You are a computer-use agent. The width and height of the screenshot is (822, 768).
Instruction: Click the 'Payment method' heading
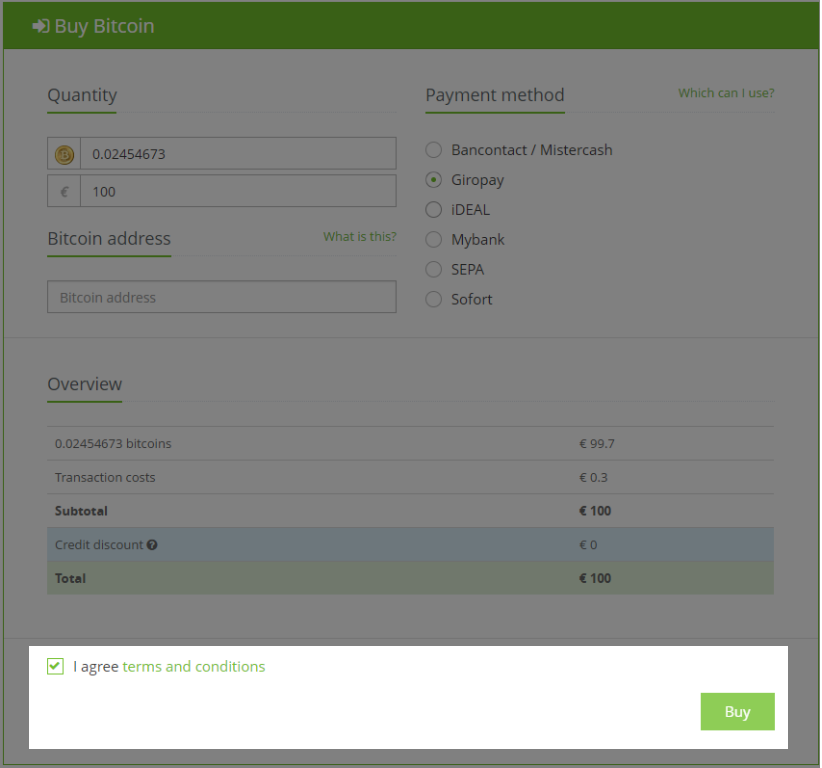click(495, 95)
